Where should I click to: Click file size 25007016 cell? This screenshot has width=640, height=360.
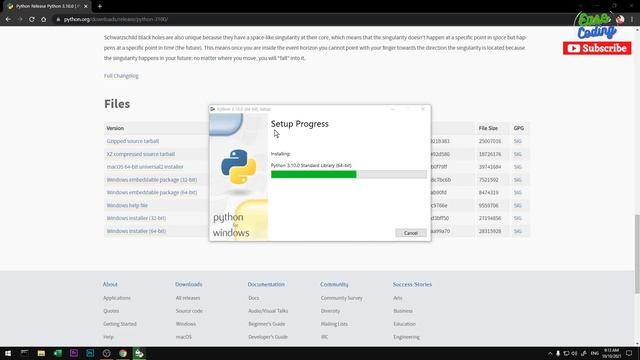click(x=490, y=141)
